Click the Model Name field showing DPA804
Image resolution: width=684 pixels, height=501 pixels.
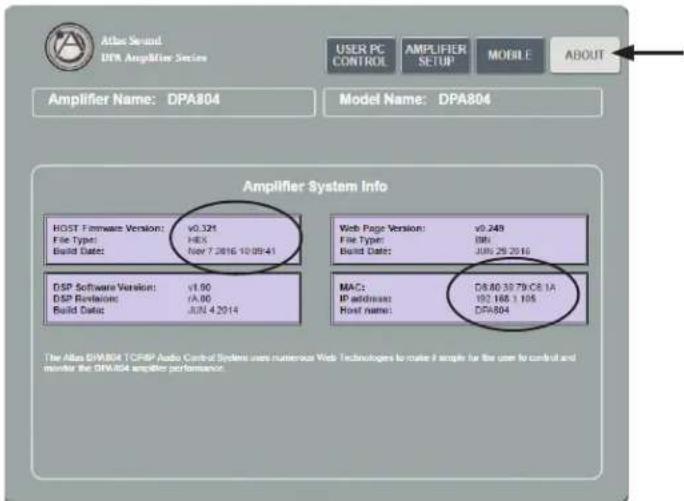463,102
